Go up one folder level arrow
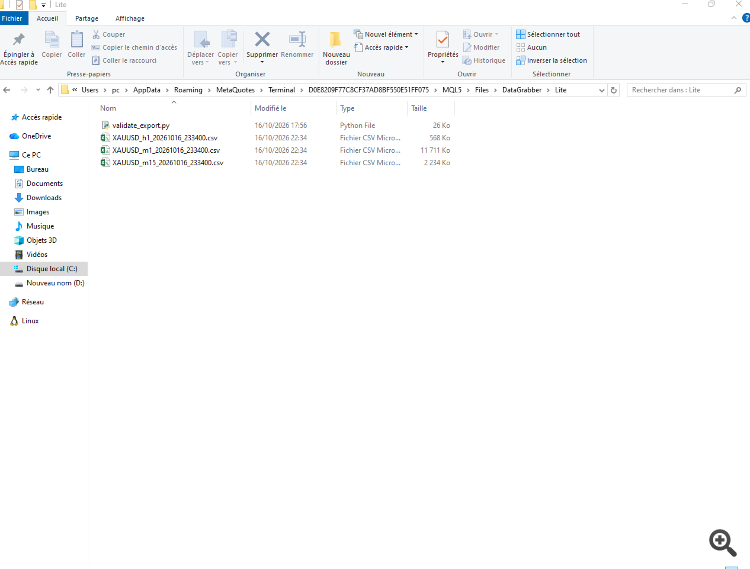 pyautogui.click(x=50, y=90)
